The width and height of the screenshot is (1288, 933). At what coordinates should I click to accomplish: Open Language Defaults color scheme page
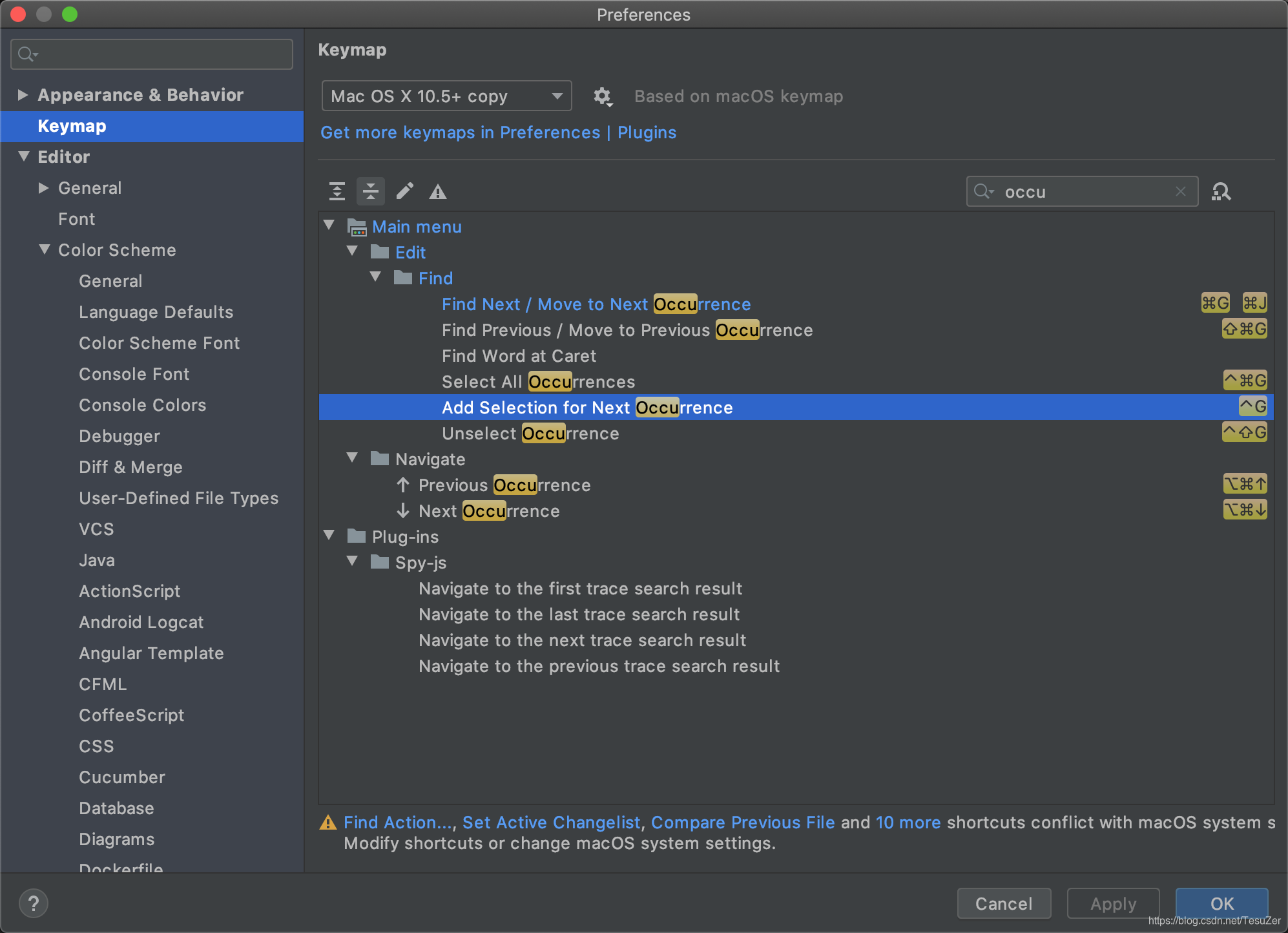point(156,312)
